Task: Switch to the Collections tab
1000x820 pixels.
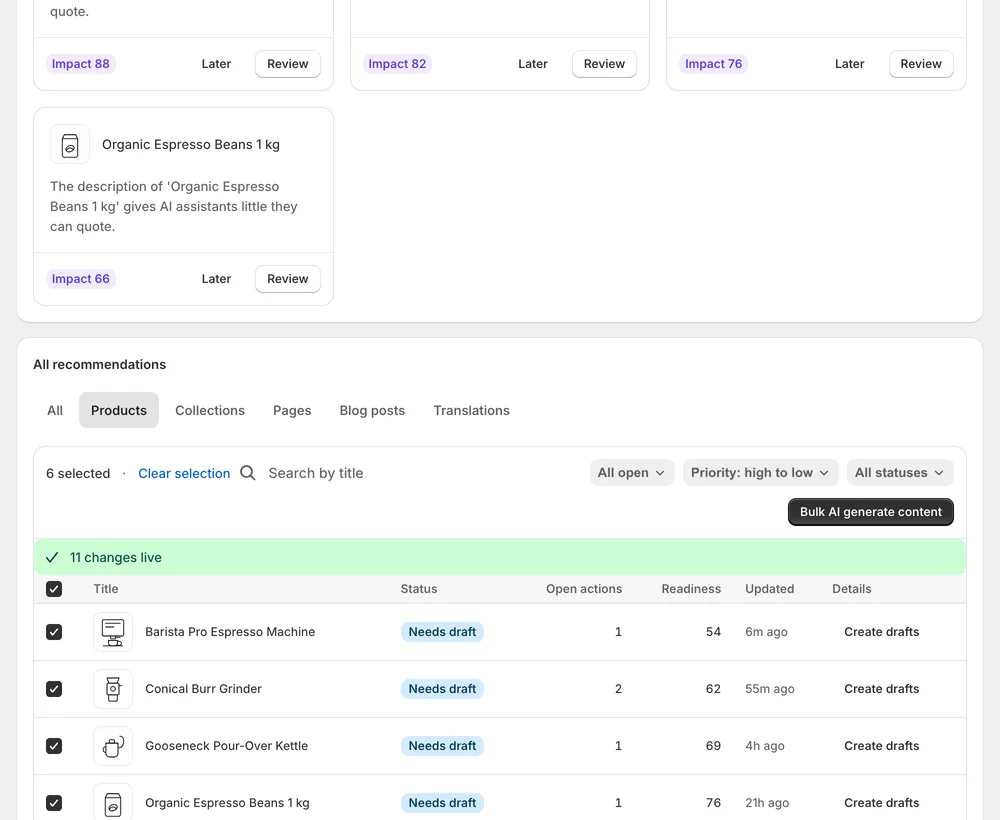Action: tap(210, 410)
